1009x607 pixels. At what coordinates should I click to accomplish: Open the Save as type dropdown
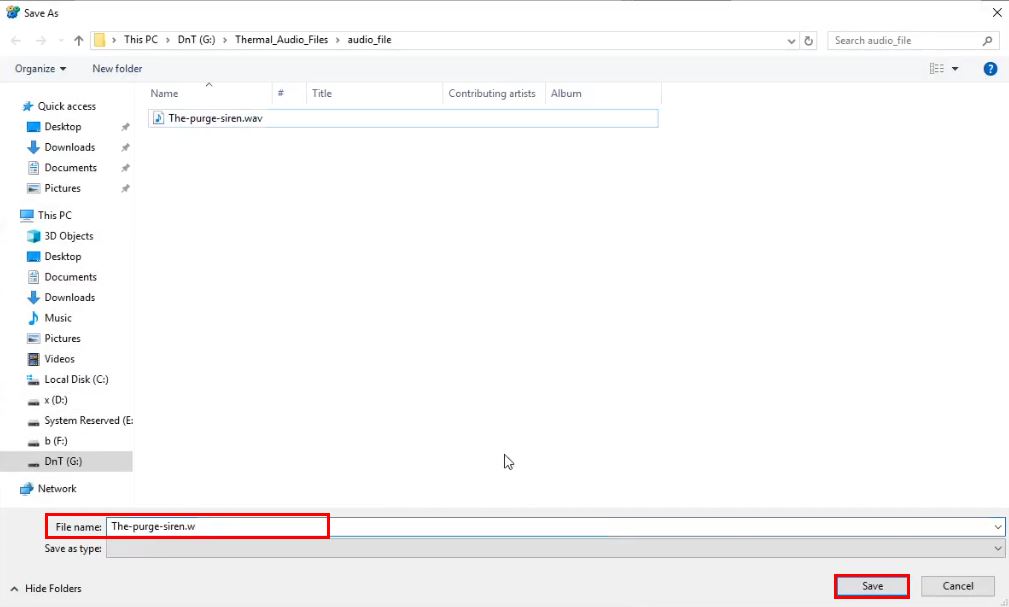tap(555, 548)
